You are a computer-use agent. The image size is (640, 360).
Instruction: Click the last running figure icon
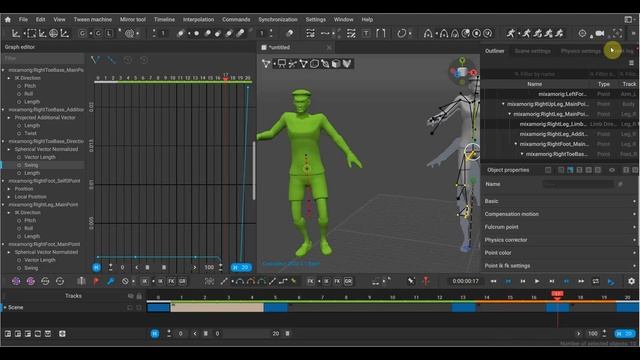(x=559, y=33)
